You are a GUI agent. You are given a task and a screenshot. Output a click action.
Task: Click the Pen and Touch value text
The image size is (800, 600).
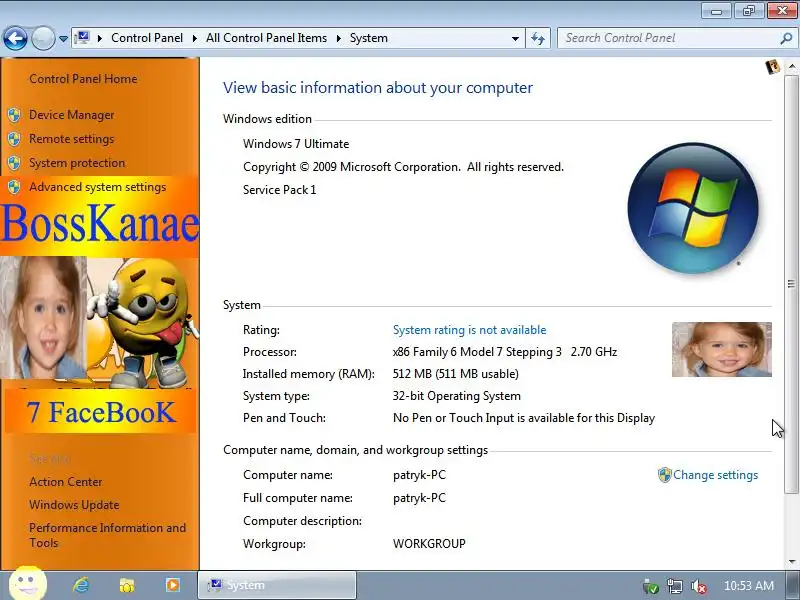click(x=523, y=418)
